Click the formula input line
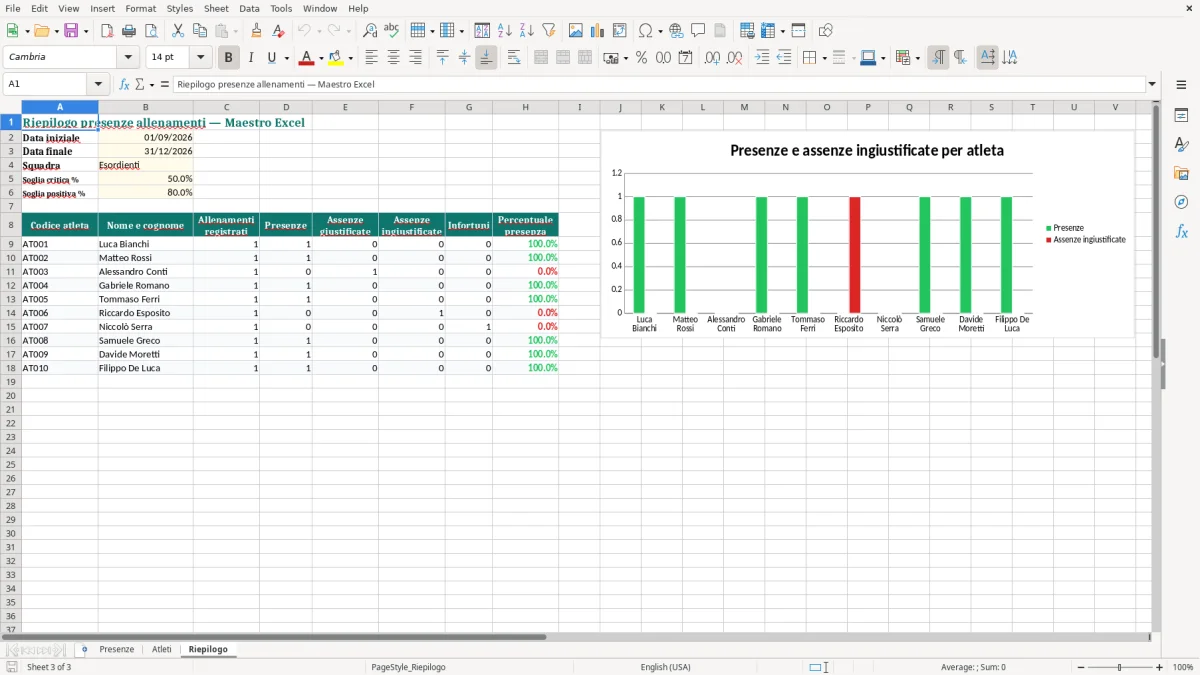The image size is (1200, 675). 658,84
